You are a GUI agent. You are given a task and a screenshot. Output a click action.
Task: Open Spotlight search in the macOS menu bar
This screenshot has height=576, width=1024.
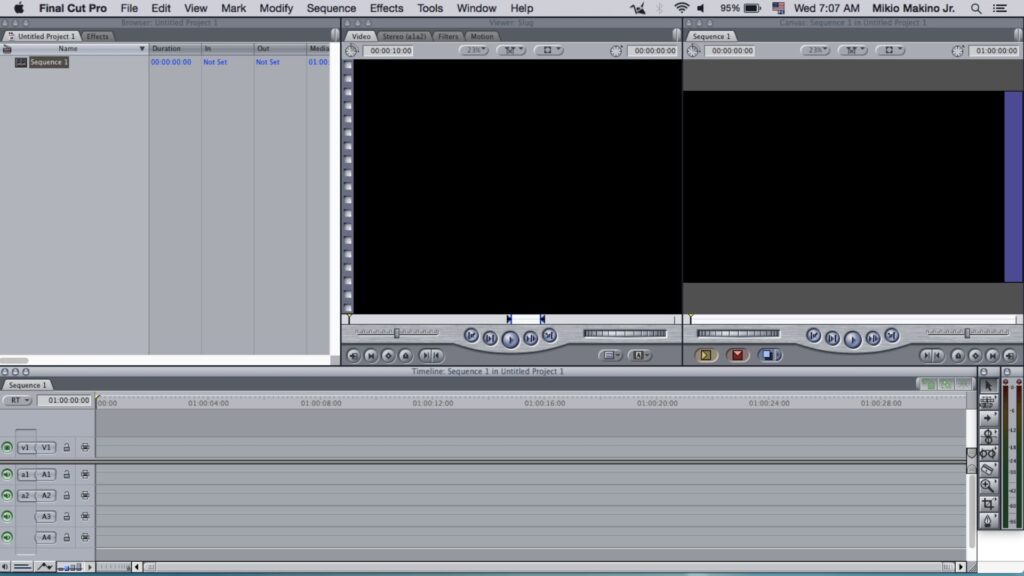[976, 8]
